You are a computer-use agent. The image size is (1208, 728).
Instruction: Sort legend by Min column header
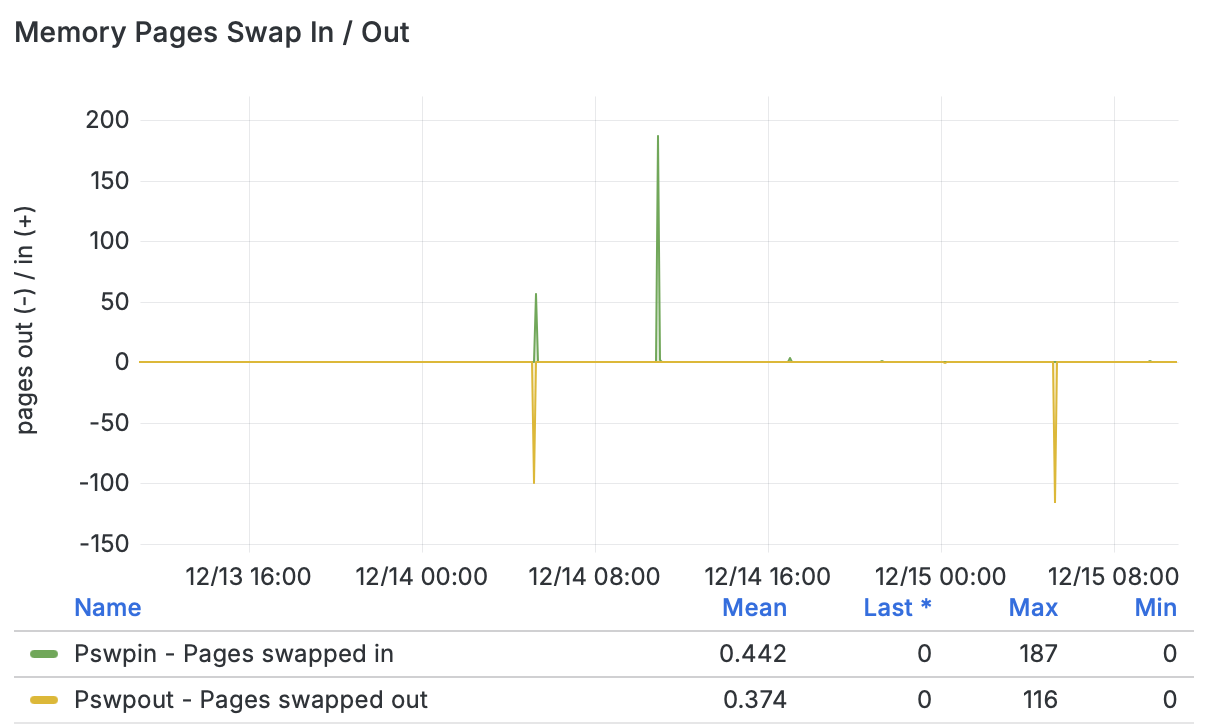[1155, 608]
